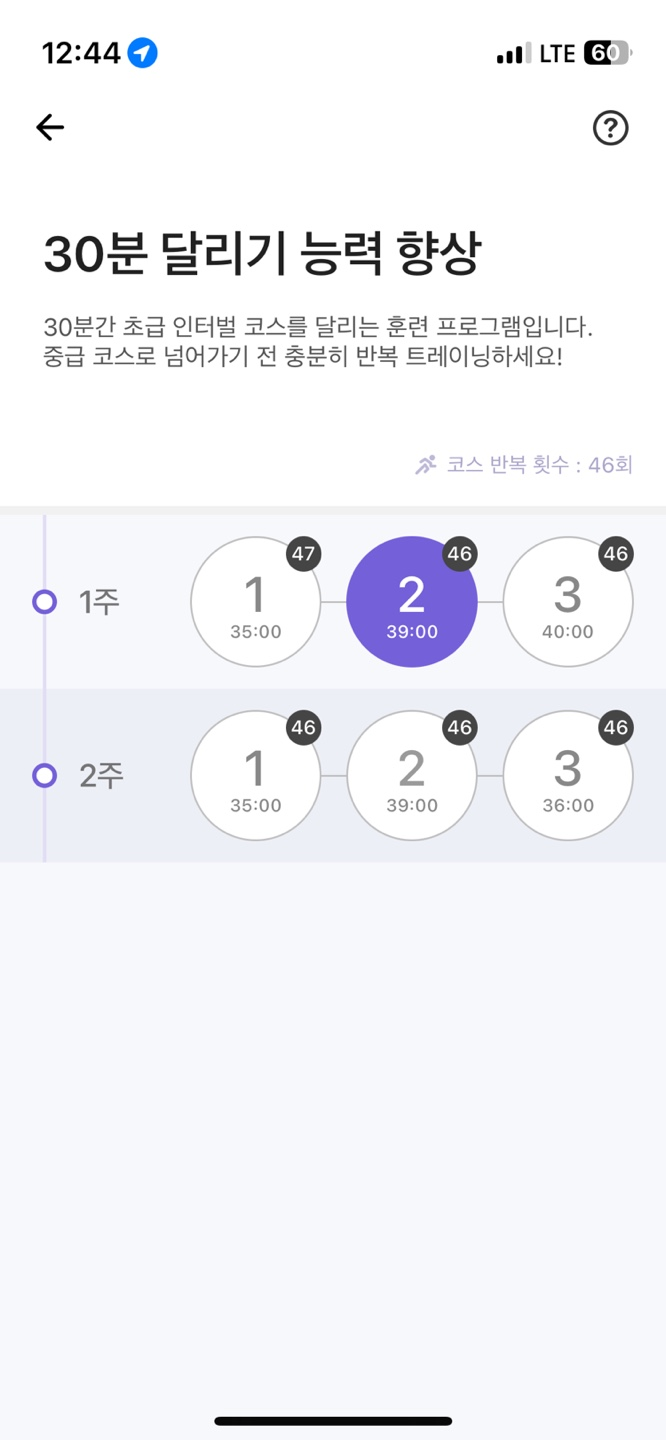Select week 1 session 3 circle 40:00

[x=568, y=602]
